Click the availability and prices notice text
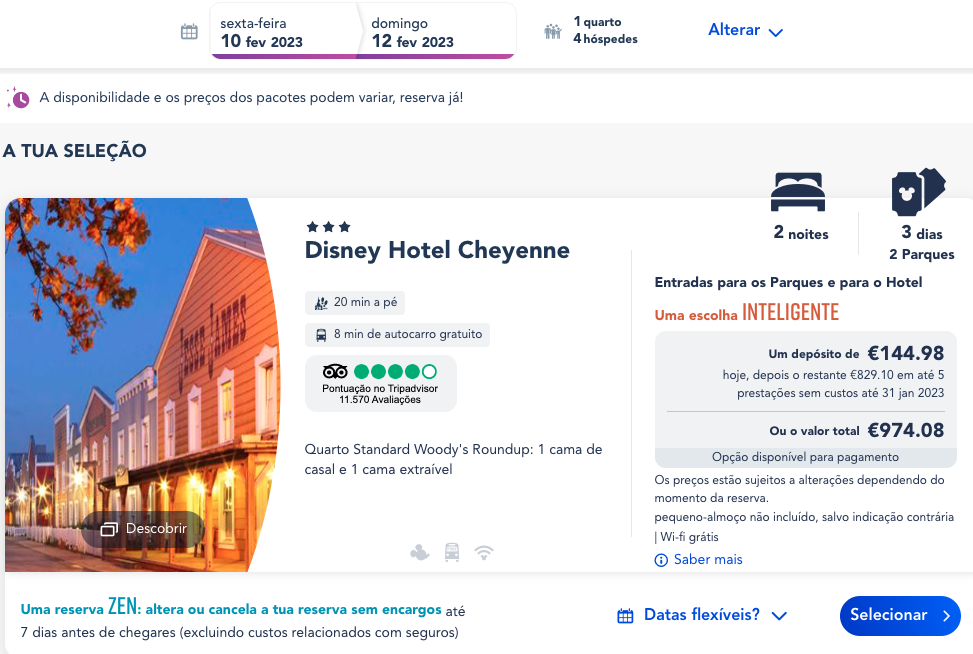The image size is (973, 654). 251,97
